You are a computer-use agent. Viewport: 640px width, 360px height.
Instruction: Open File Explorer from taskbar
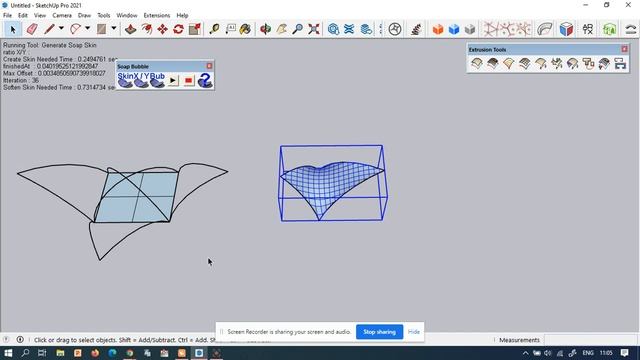click(60, 353)
